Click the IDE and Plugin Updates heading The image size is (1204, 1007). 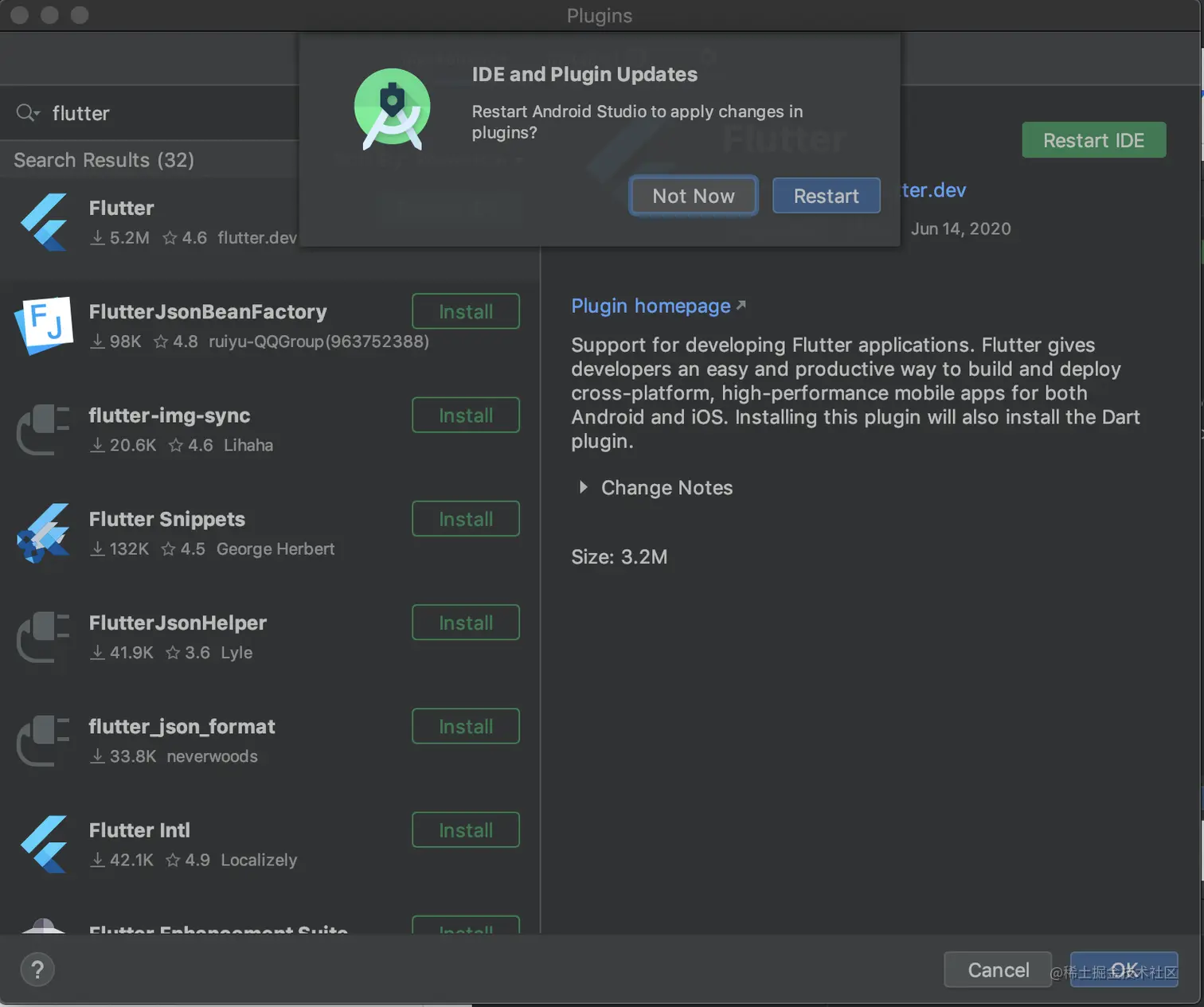pos(584,74)
